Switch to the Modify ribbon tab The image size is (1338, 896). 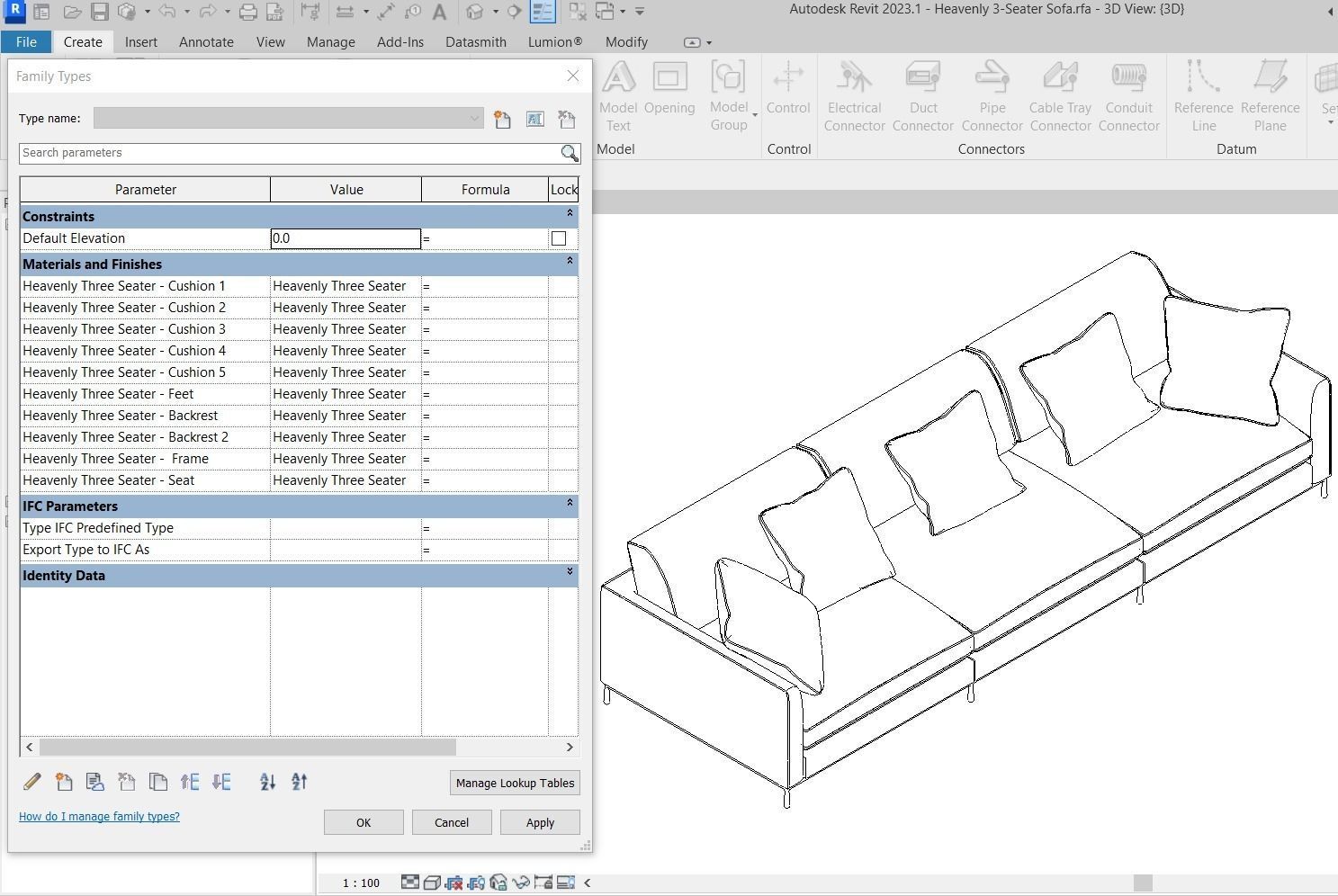click(626, 42)
